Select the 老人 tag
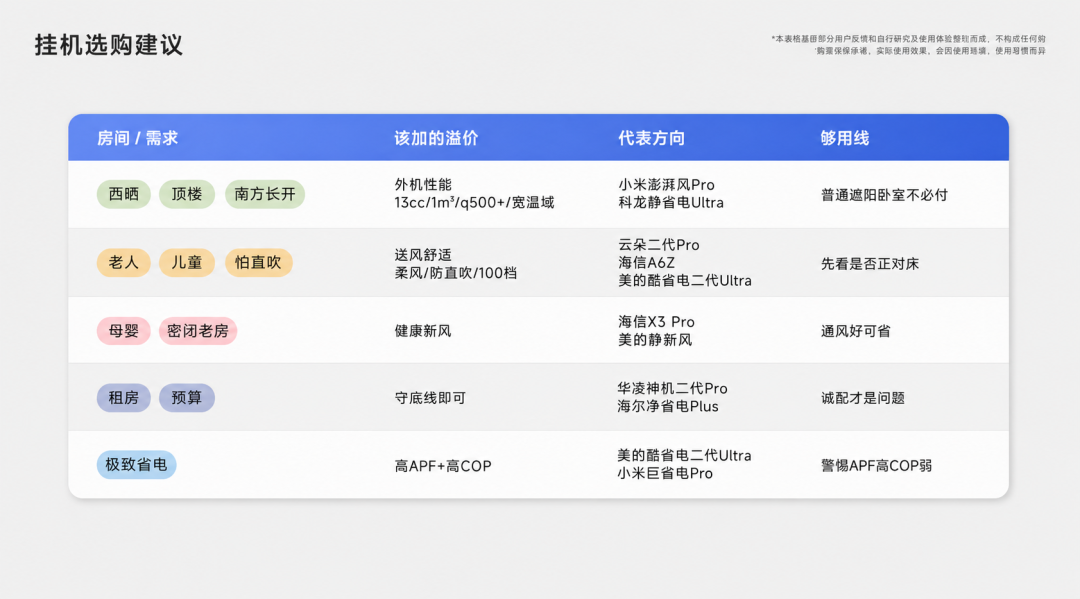1080x599 pixels. pos(123,262)
